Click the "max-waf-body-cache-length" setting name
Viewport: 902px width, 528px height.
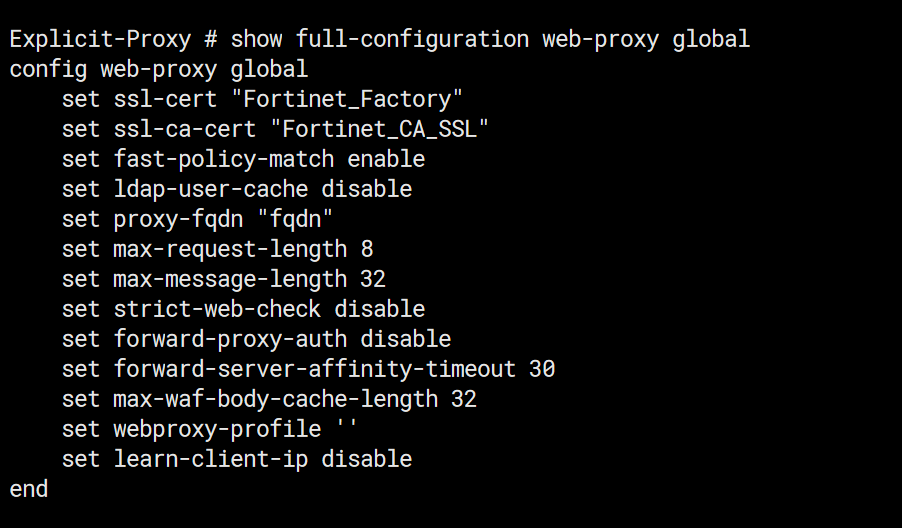(x=276, y=399)
